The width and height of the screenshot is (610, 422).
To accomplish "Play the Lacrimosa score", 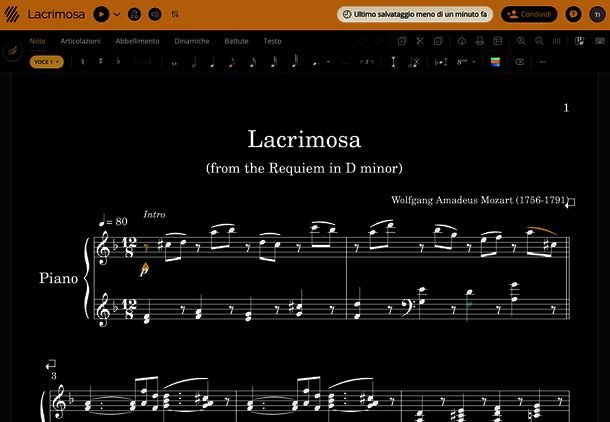I will (101, 15).
